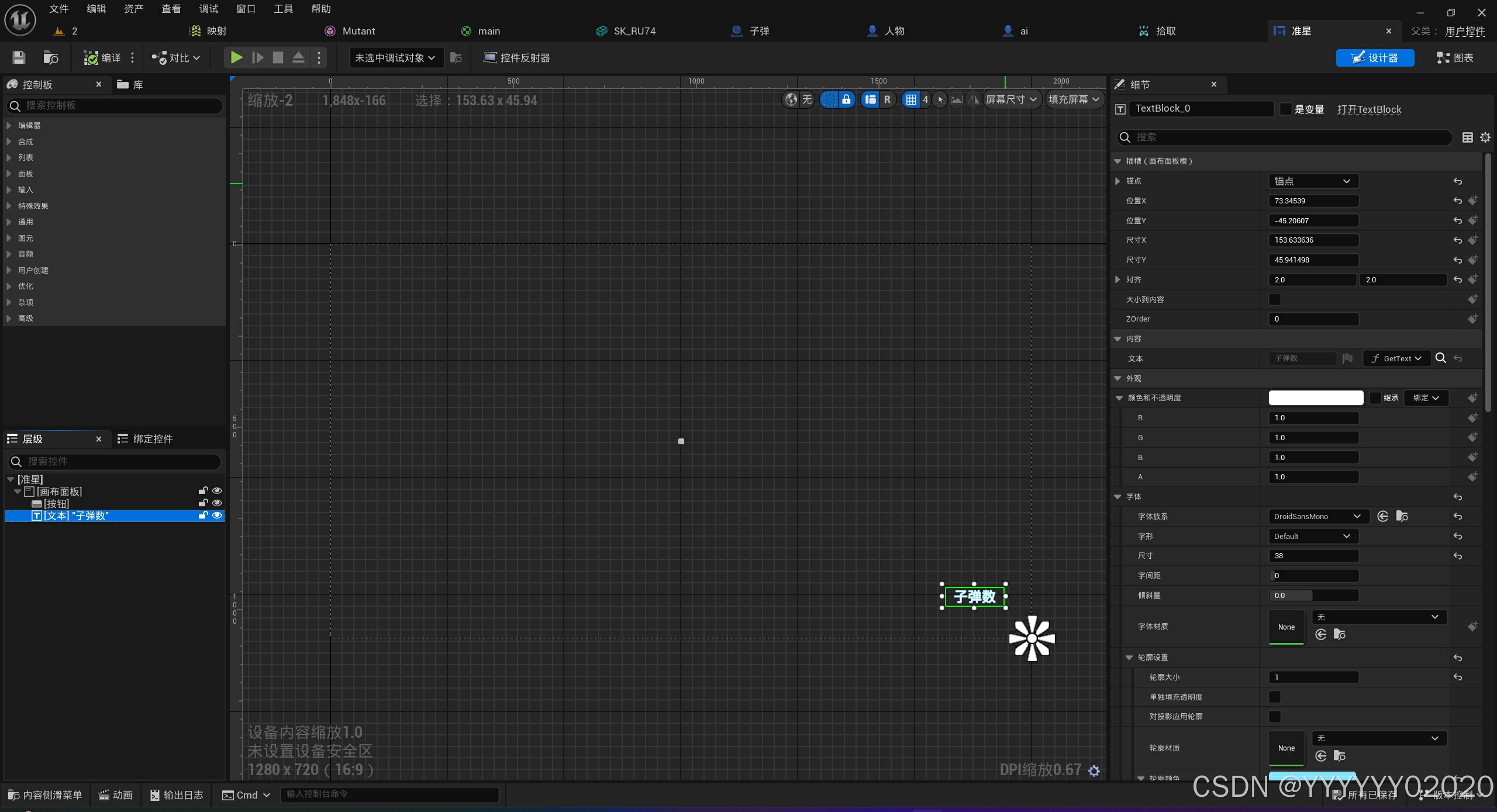Switch to 图表 graph mode
1497x812 pixels.
(1455, 57)
